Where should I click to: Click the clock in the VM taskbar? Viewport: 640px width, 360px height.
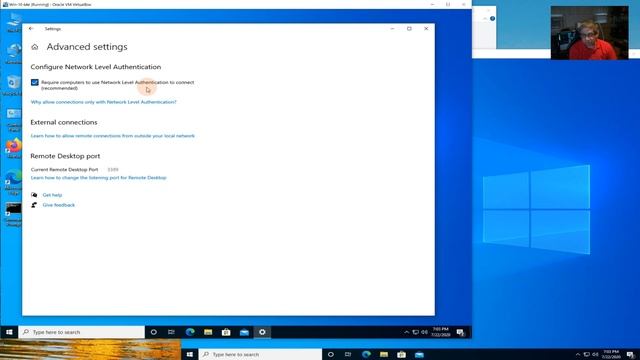click(441, 332)
